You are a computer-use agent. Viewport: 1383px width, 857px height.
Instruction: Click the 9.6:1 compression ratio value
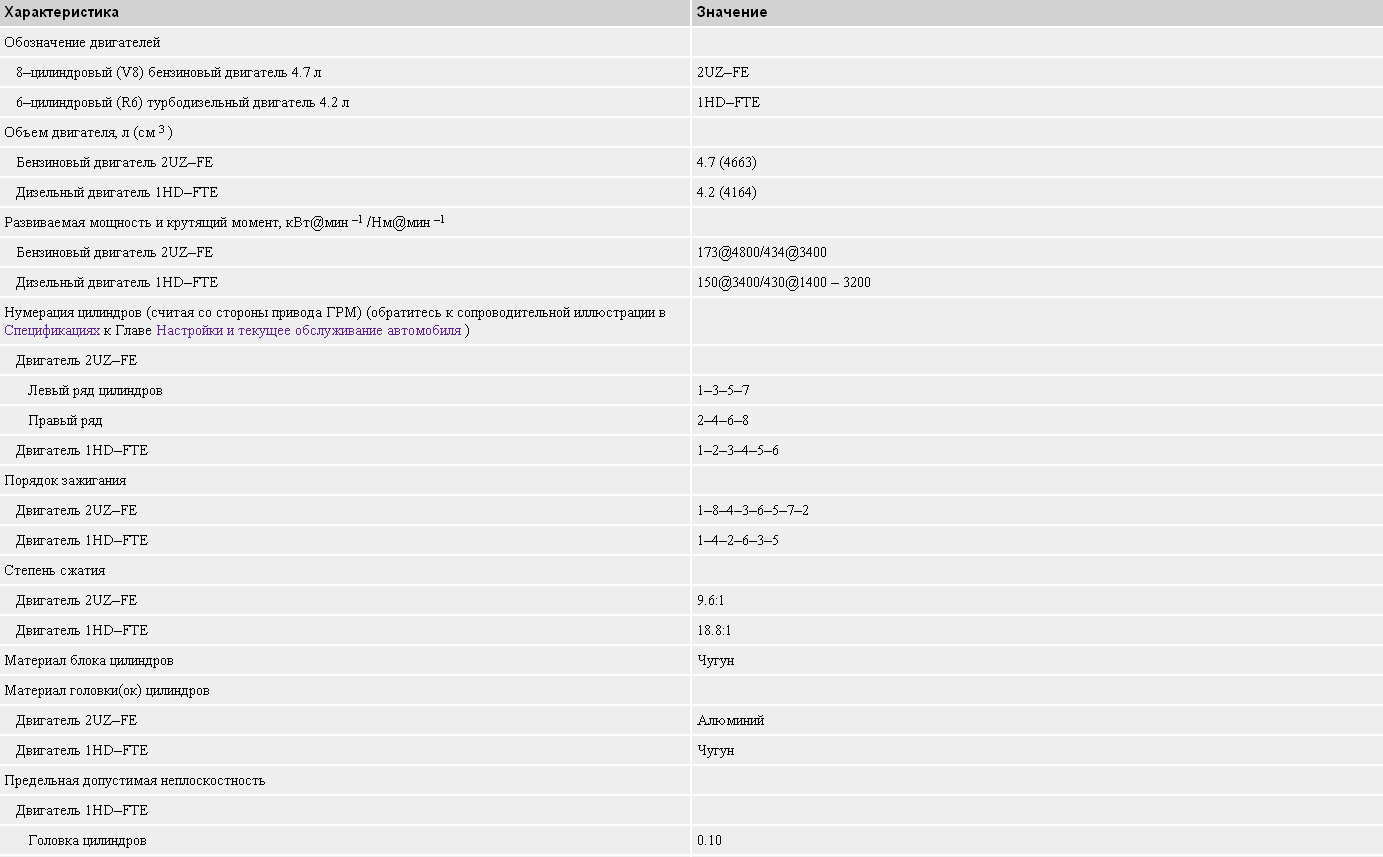click(710, 600)
